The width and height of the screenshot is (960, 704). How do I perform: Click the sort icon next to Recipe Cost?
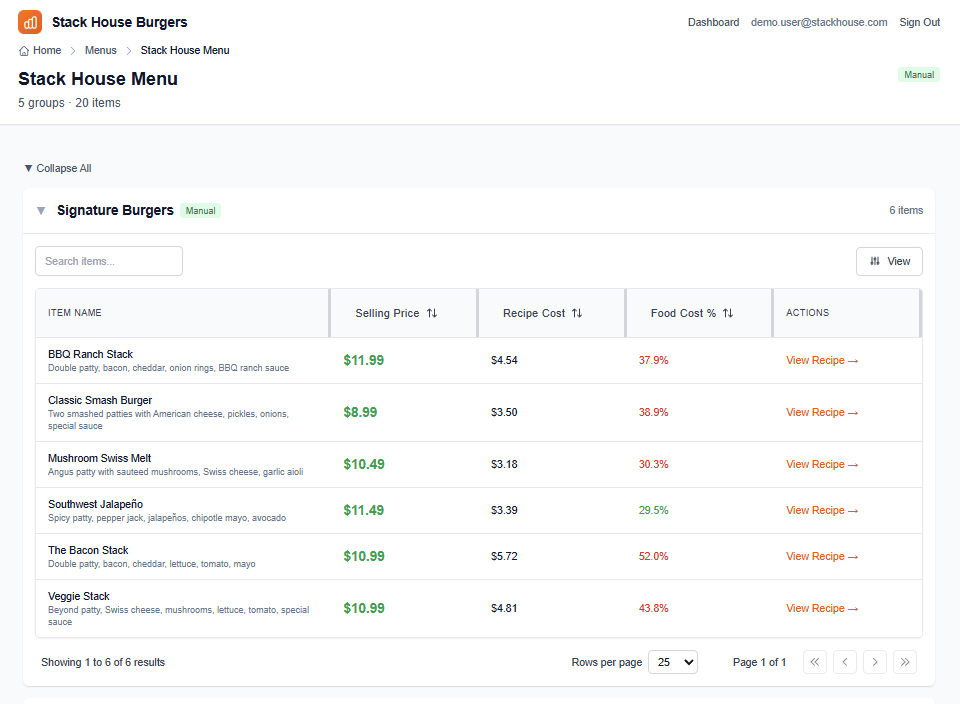coord(575,312)
